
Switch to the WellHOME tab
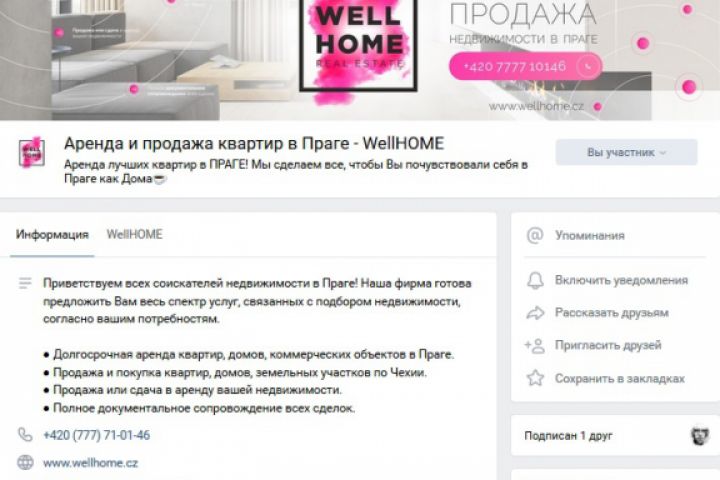pyautogui.click(x=135, y=234)
